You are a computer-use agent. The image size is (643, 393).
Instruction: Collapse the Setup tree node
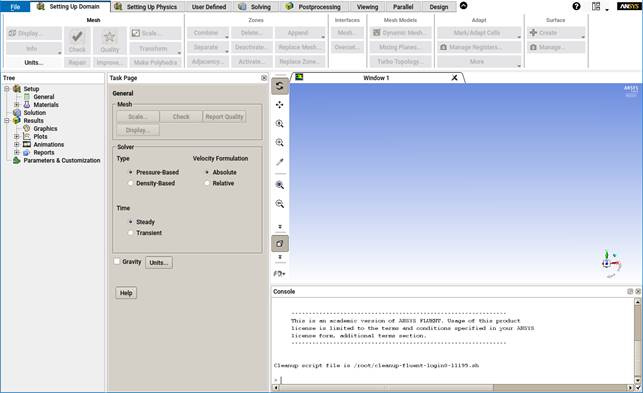pyautogui.click(x=7, y=89)
